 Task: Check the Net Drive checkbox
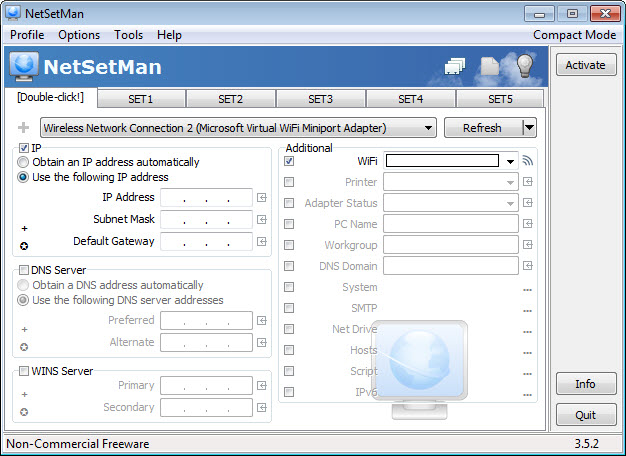(x=289, y=329)
